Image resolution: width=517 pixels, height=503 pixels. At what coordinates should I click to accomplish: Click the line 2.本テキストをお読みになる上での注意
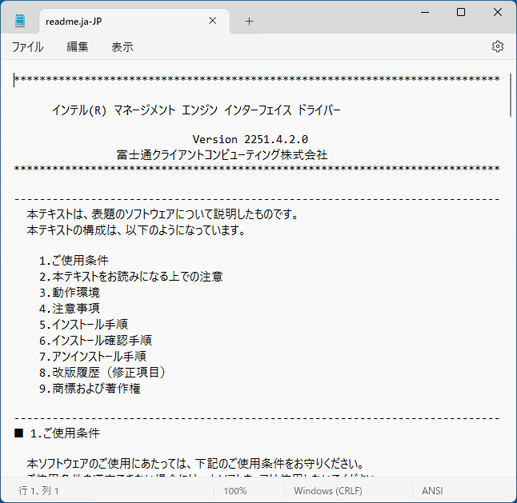131,276
